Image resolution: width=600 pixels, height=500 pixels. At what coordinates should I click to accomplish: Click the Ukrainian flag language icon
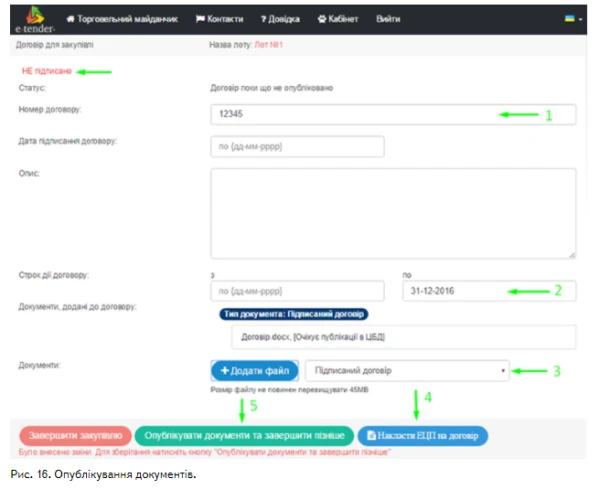click(x=569, y=19)
